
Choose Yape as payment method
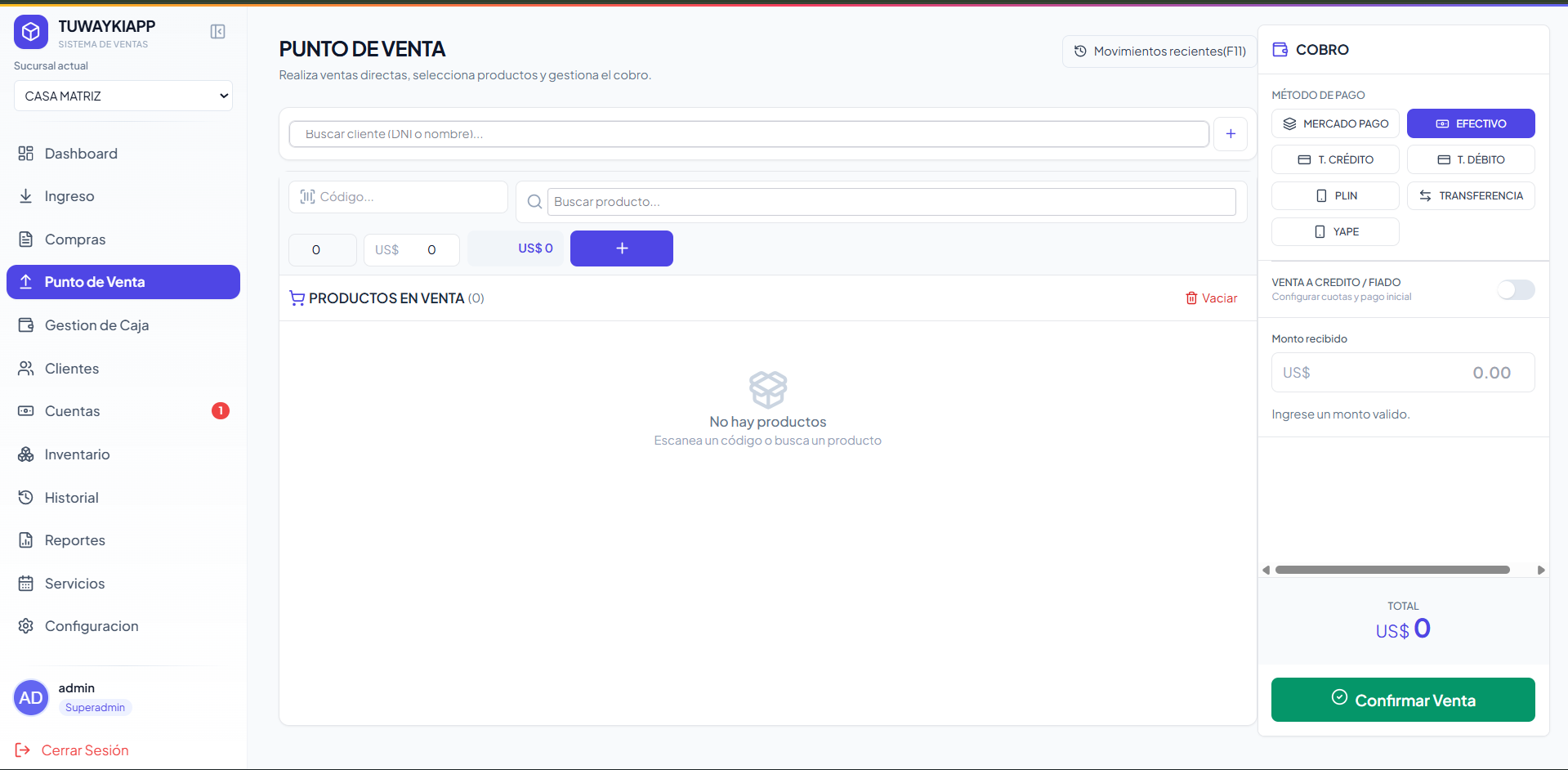pos(1334,231)
